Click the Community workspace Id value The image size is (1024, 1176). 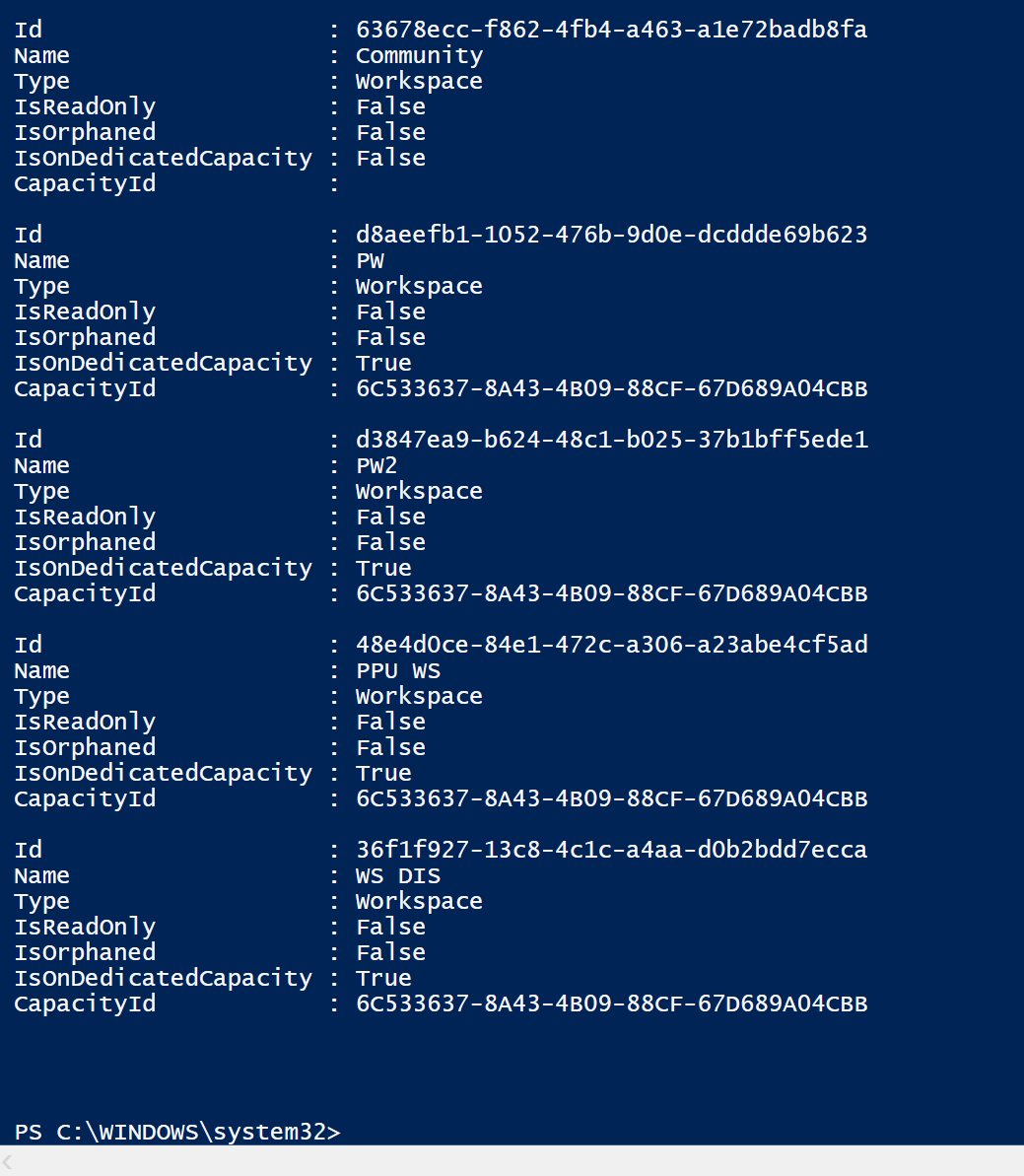[611, 30]
